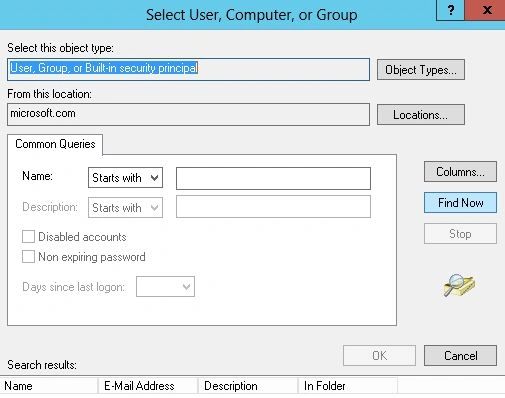Click the OK button
The height and width of the screenshot is (398, 505).
379,356
